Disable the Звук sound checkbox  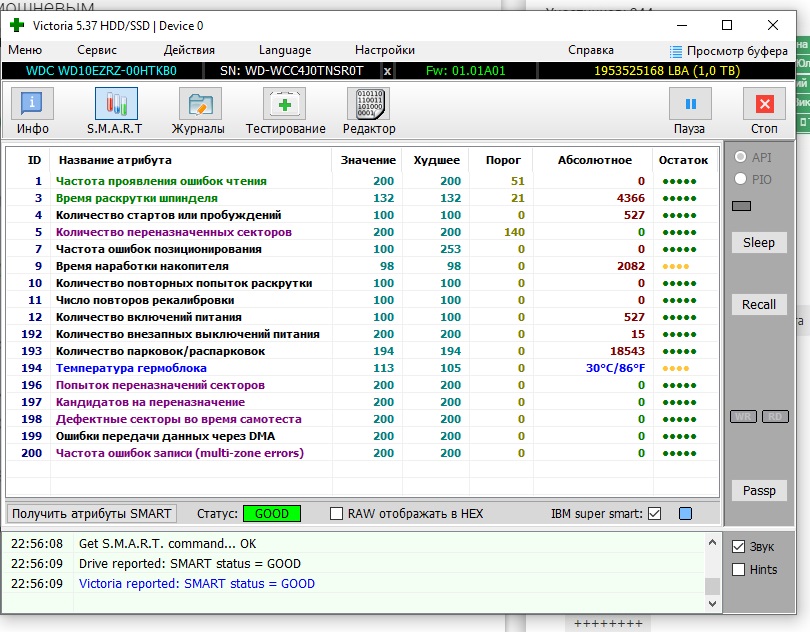739,547
